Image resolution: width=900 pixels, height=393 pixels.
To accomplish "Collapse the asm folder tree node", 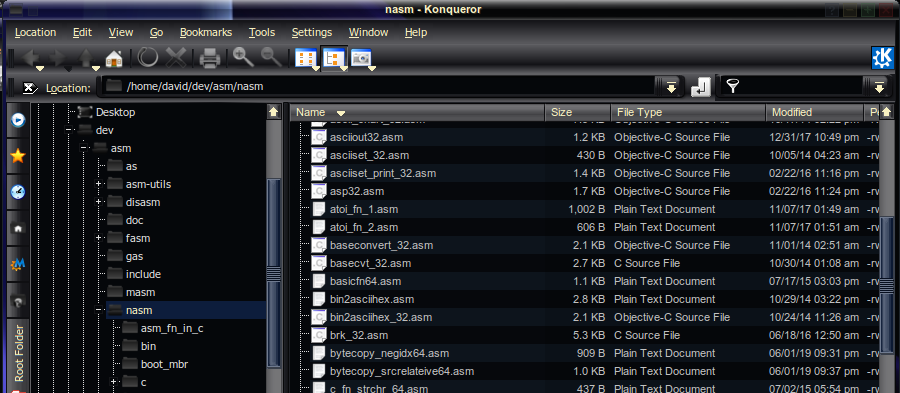I will click(84, 148).
